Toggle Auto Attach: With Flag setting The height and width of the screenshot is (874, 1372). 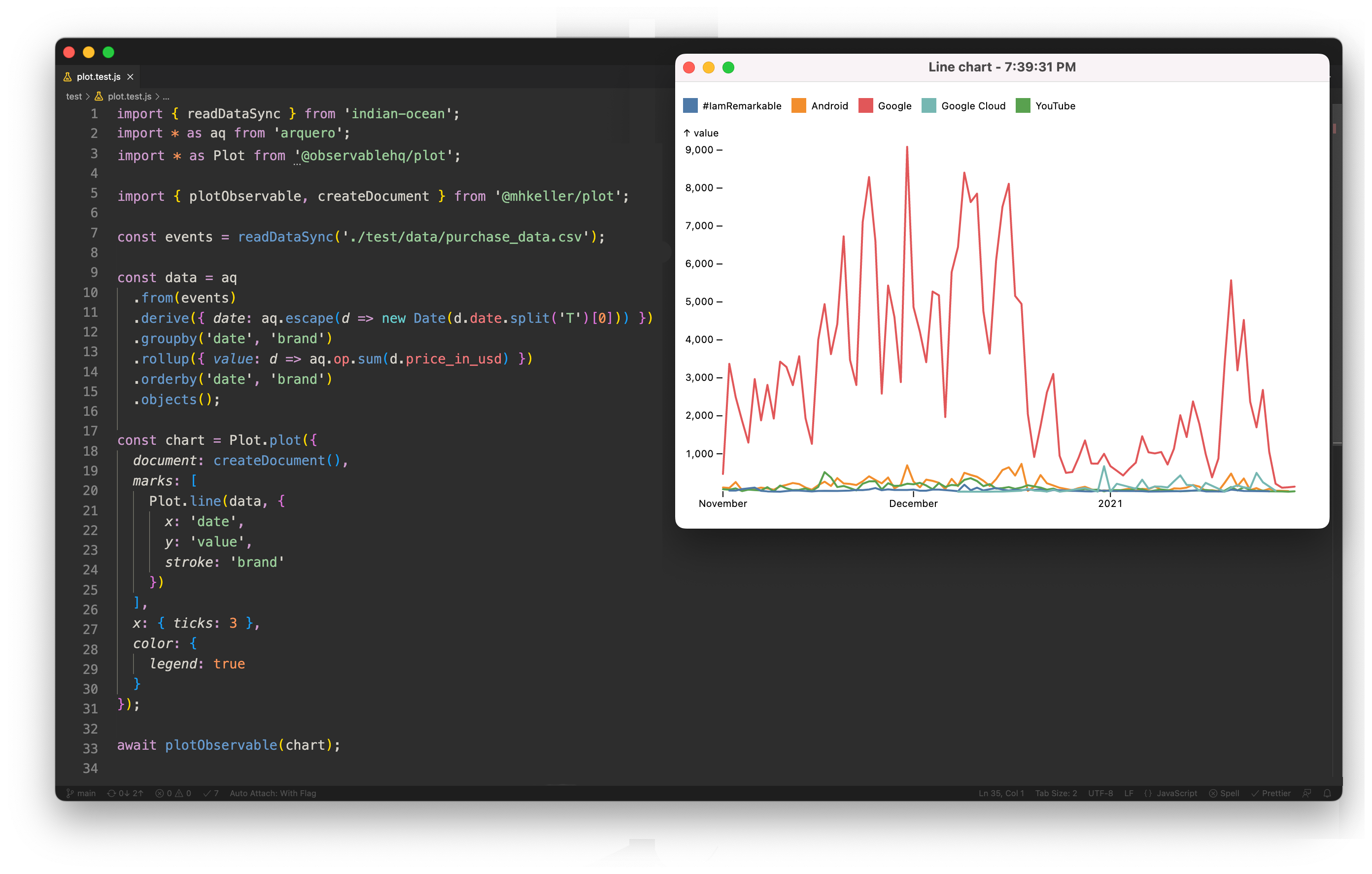tap(273, 793)
